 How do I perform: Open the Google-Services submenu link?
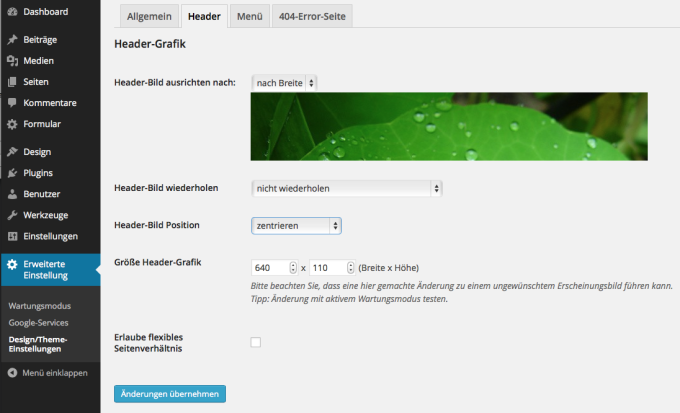39,323
